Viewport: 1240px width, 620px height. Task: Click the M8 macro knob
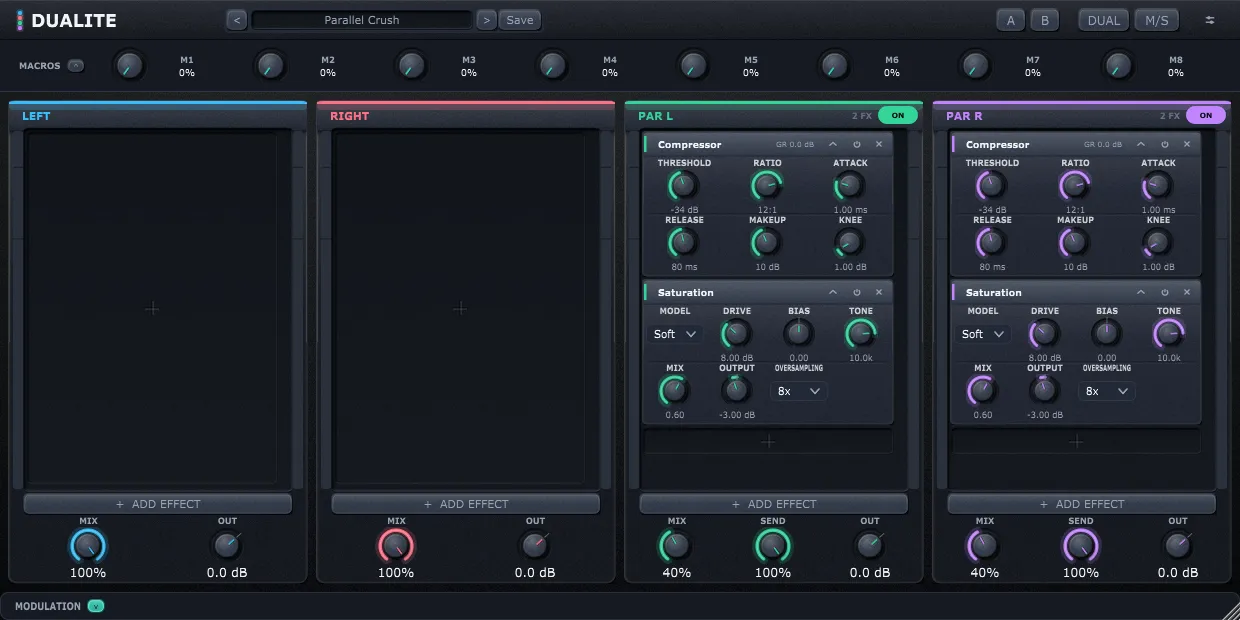[1118, 66]
